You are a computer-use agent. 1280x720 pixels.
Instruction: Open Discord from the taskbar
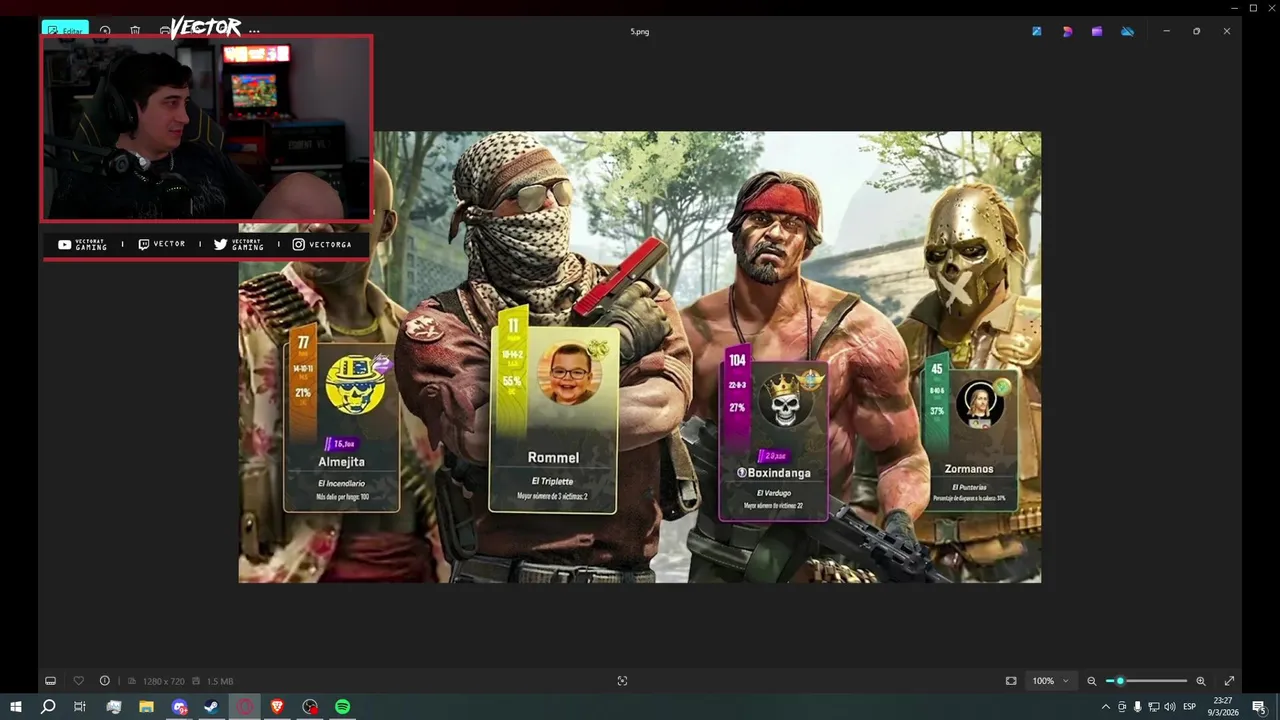coord(179,707)
